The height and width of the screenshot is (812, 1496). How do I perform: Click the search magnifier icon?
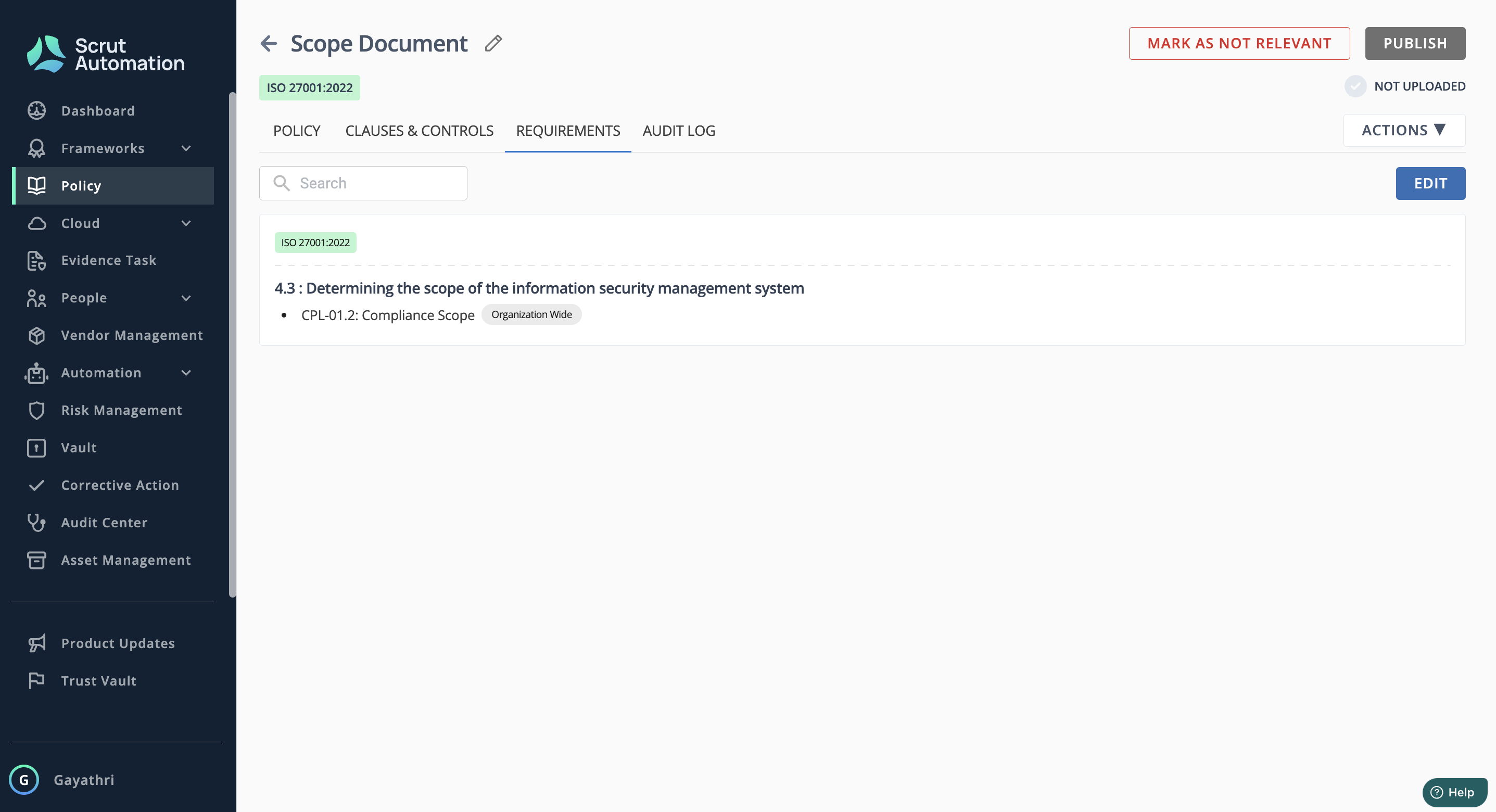click(x=282, y=183)
